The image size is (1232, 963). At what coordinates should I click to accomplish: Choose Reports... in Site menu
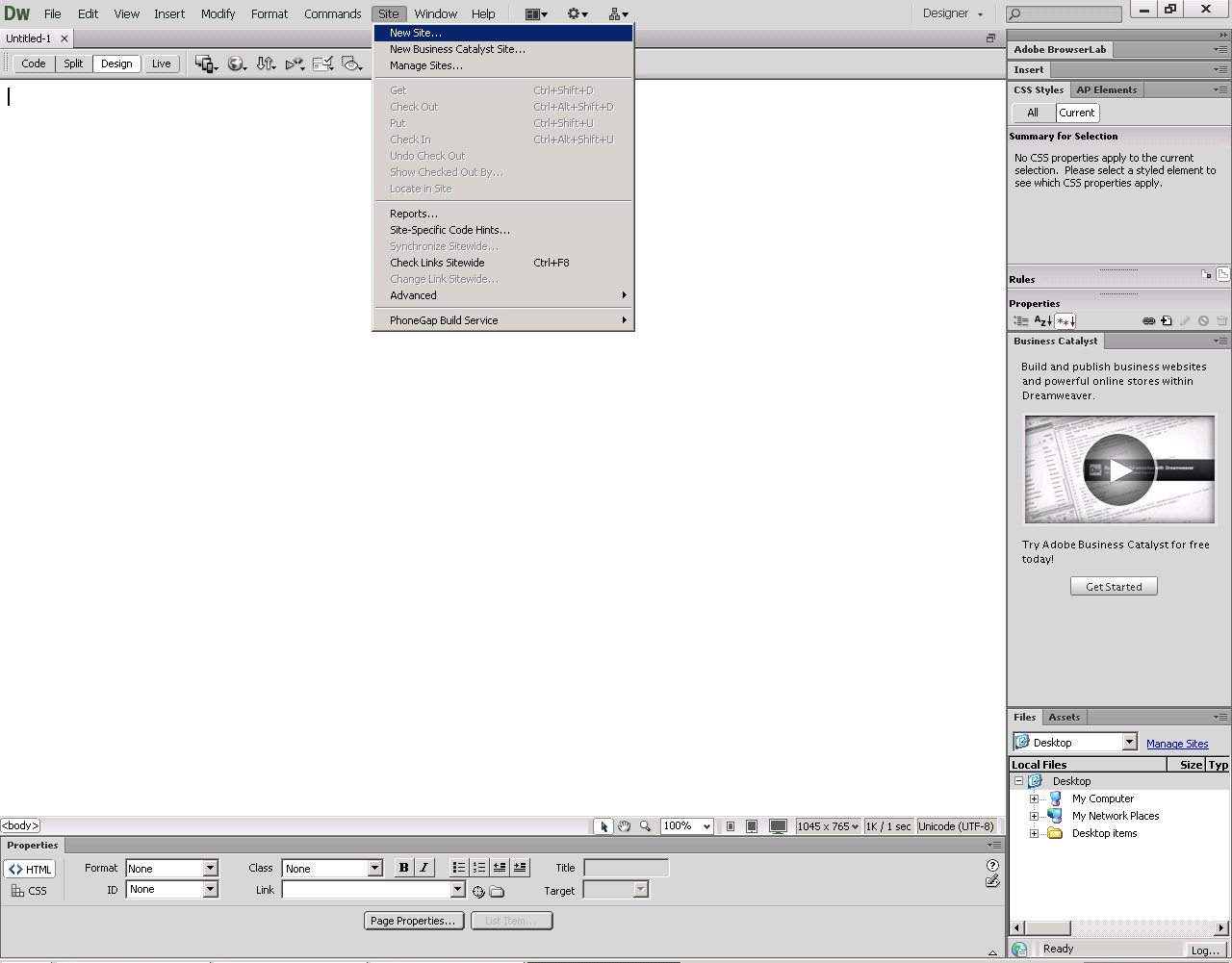(503, 214)
